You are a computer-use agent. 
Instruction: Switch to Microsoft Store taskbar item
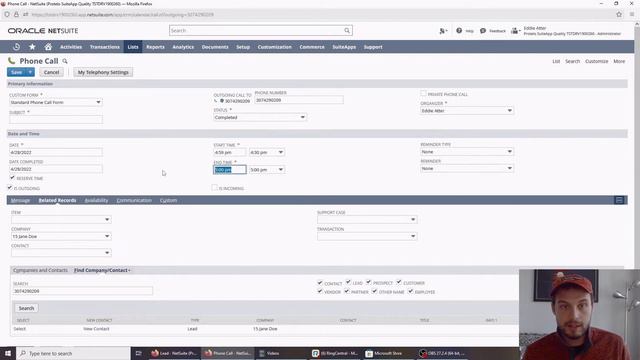[384, 353]
